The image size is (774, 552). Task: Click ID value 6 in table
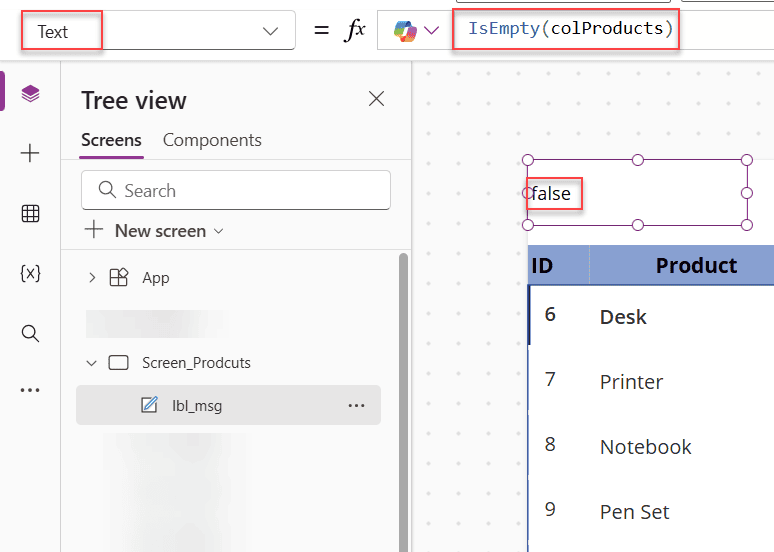(550, 314)
